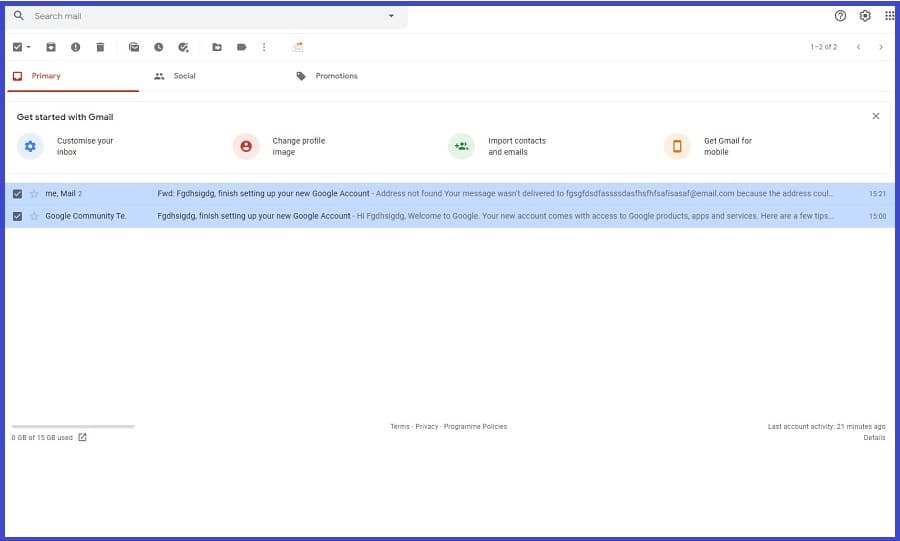Open the Google Community Team welcome email
900x541 pixels.
[x=450, y=216]
